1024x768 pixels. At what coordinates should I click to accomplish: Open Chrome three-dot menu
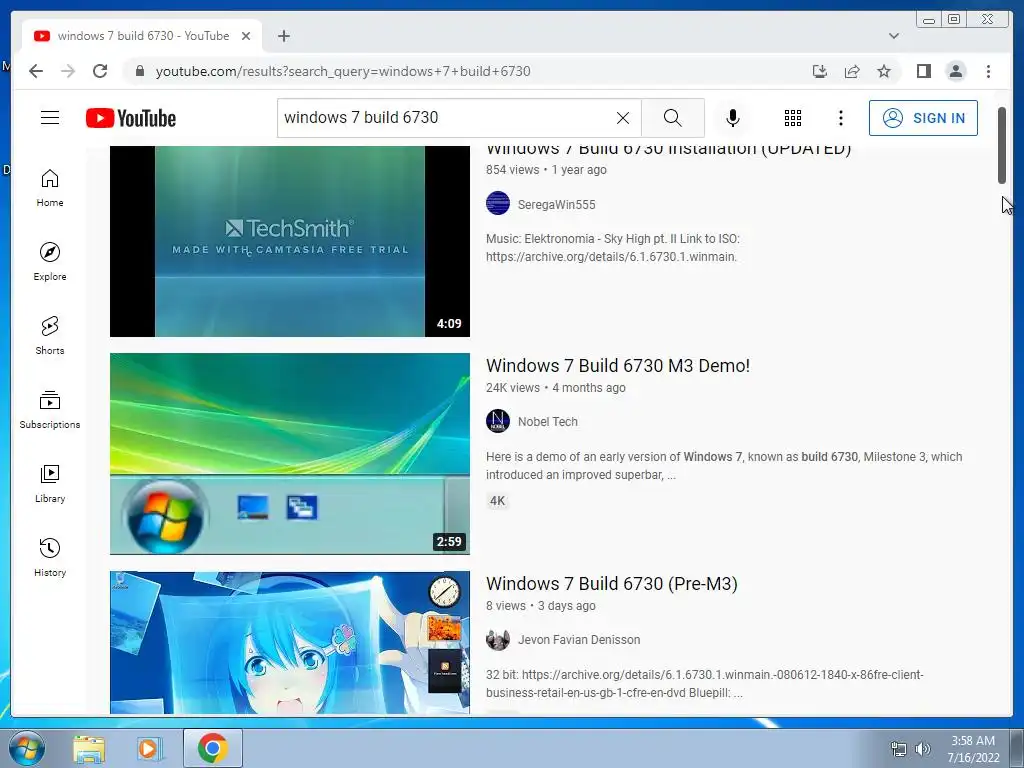(988, 71)
